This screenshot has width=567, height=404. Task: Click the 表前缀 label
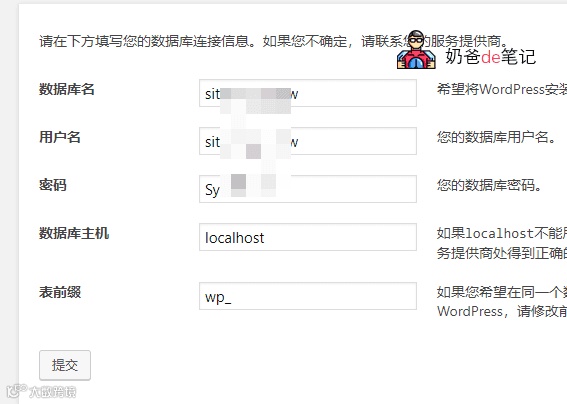pyautogui.click(x=60, y=292)
